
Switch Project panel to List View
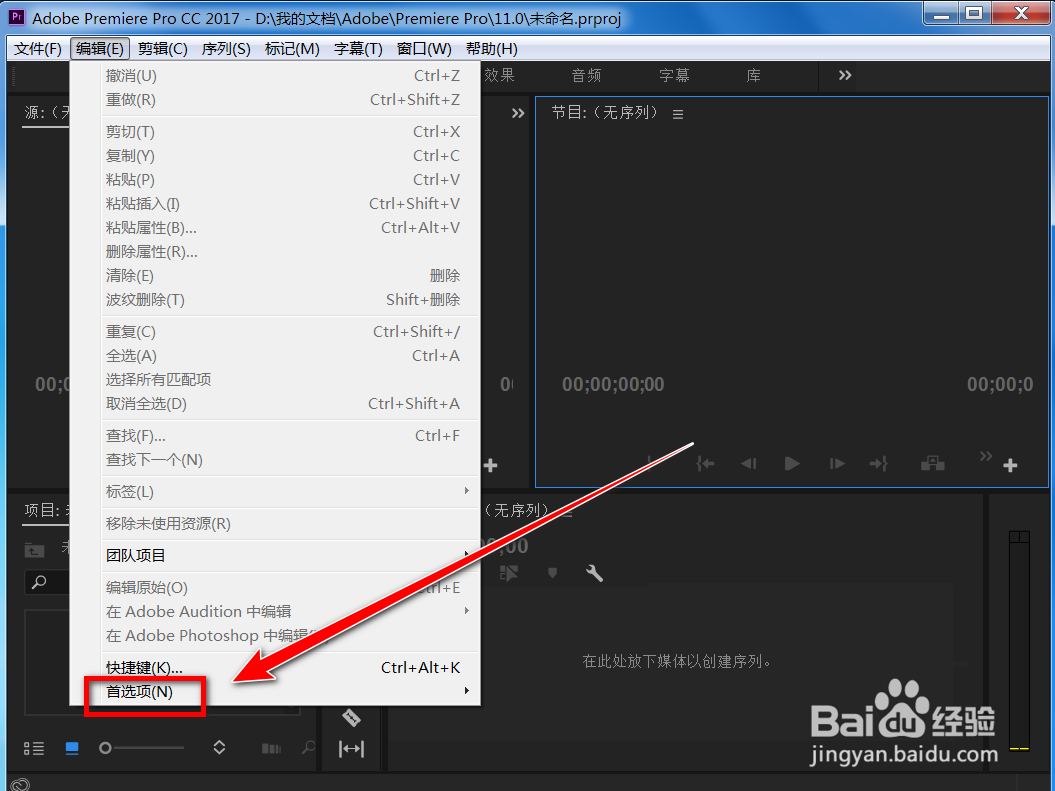point(34,748)
